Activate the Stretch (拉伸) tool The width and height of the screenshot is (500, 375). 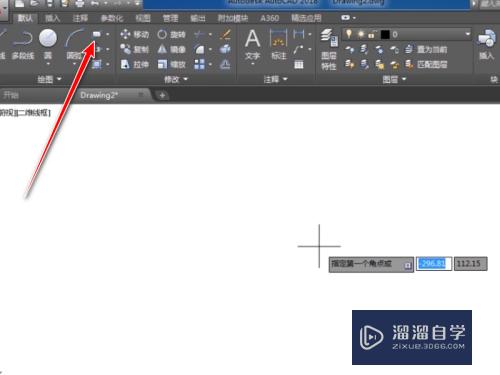tap(134, 64)
